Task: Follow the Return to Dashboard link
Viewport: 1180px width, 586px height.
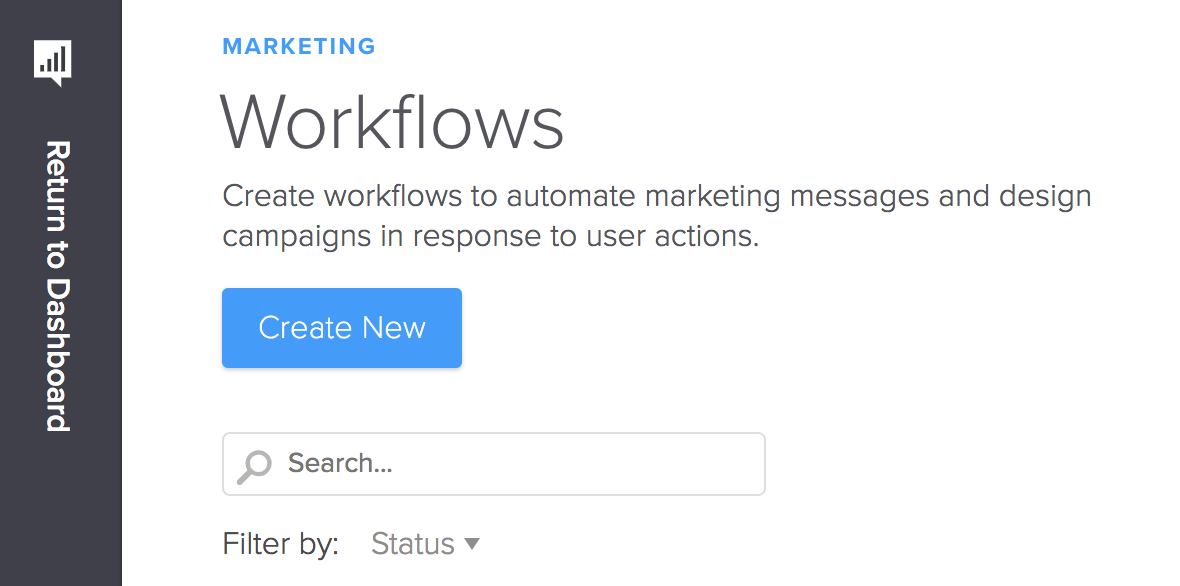Action: point(59,285)
